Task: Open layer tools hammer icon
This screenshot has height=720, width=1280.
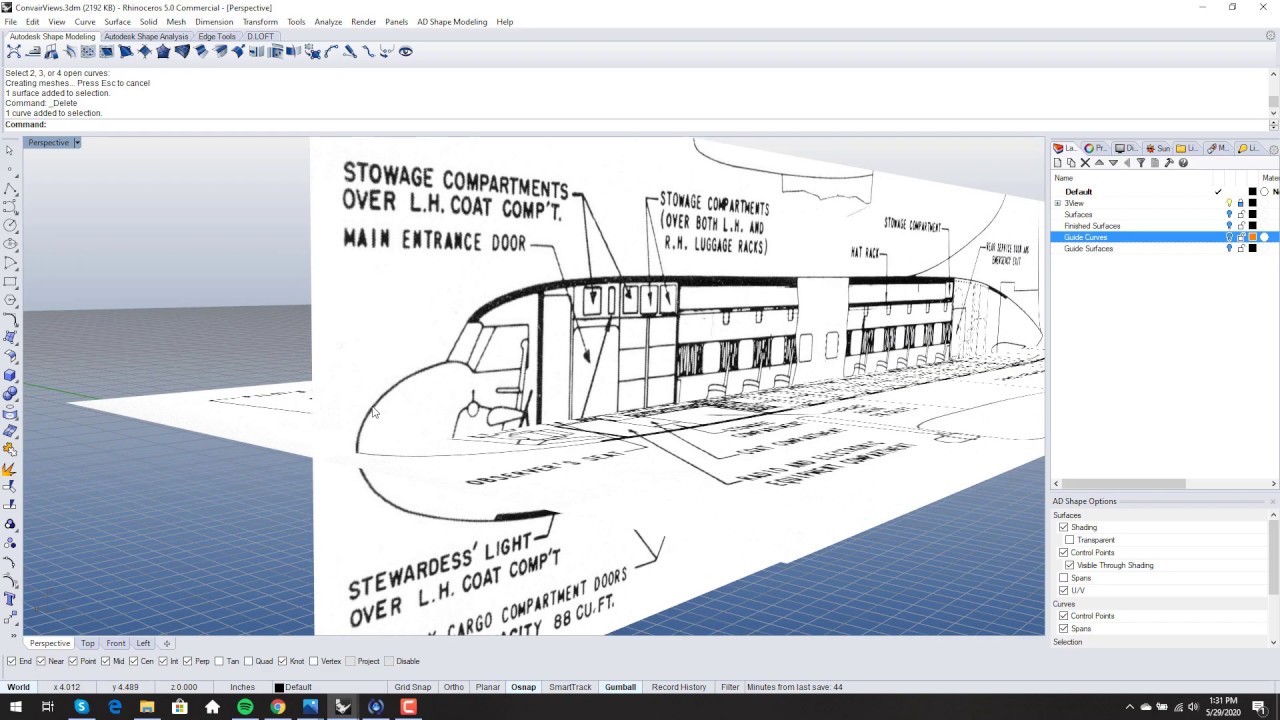Action: (1169, 163)
